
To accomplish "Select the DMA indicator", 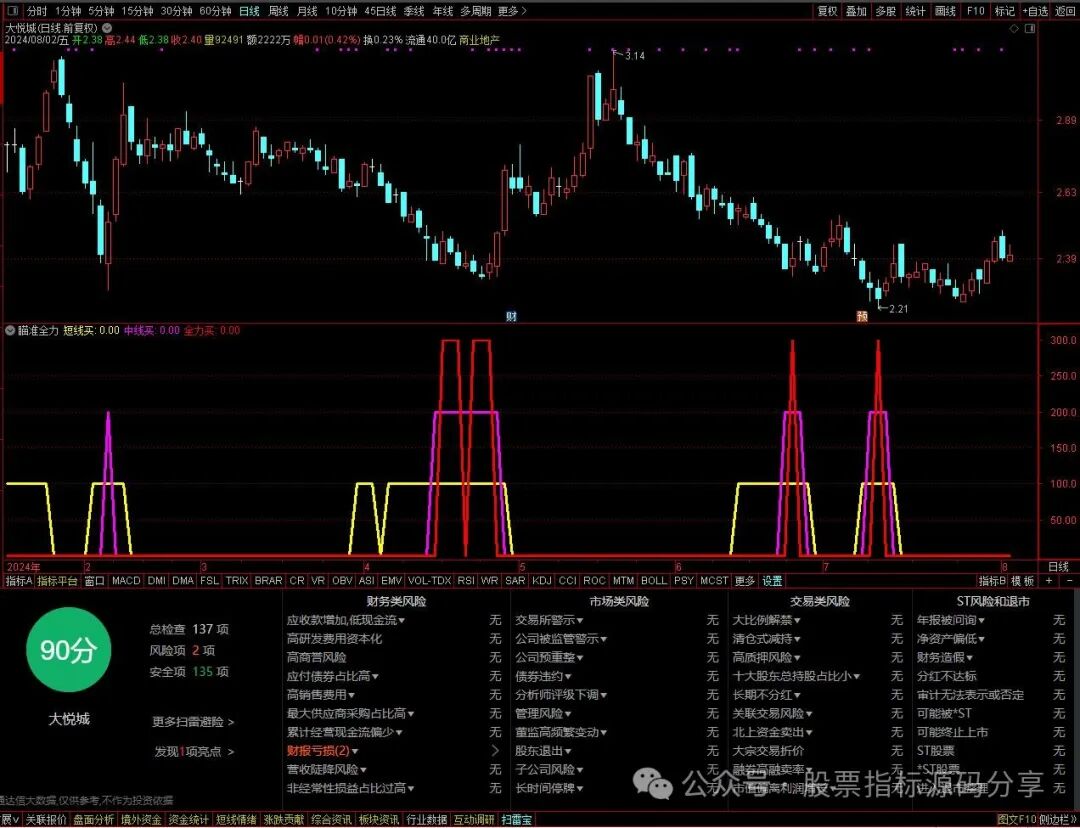I will pos(183,581).
